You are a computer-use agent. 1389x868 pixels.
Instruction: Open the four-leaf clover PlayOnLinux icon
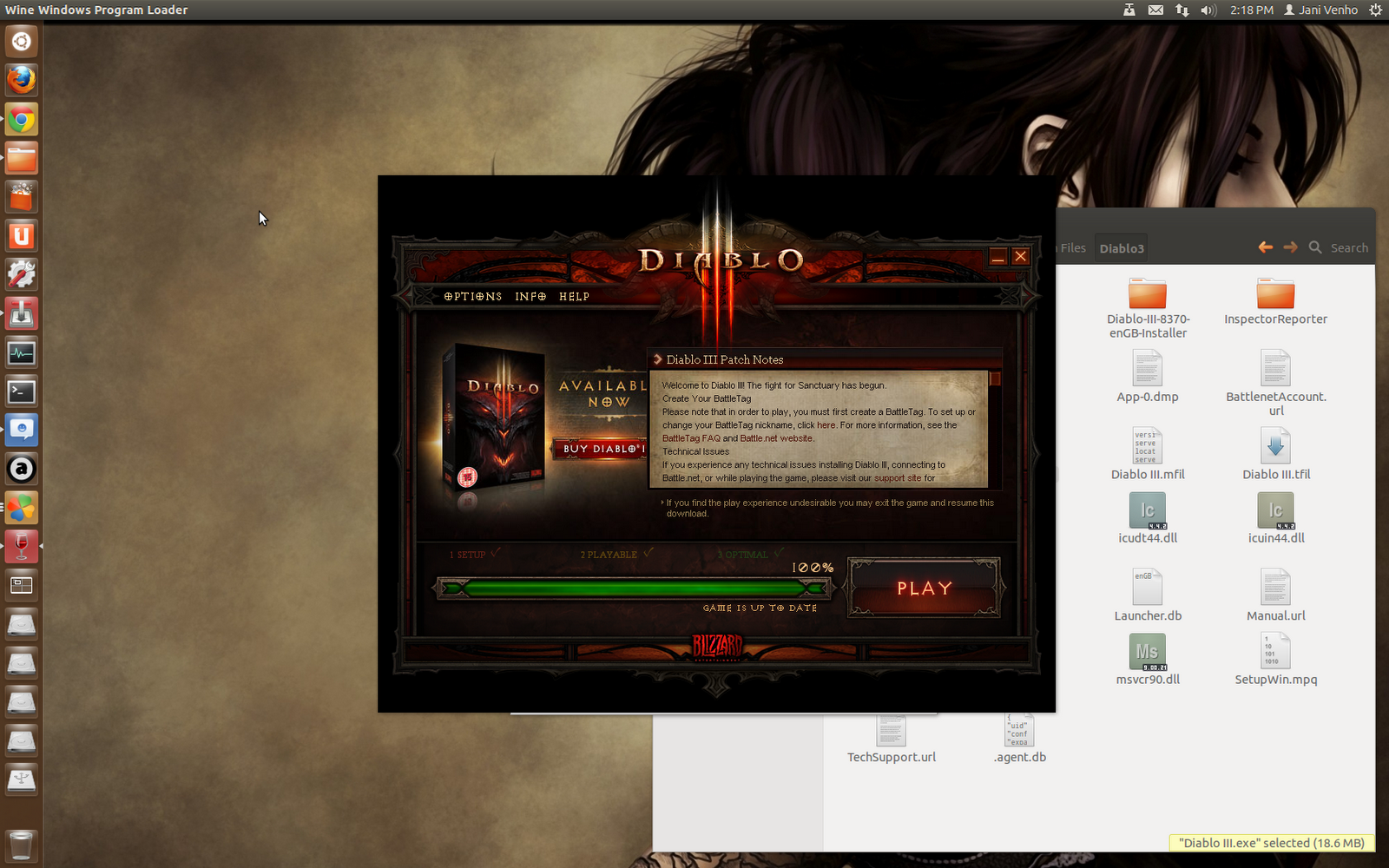click(22, 508)
